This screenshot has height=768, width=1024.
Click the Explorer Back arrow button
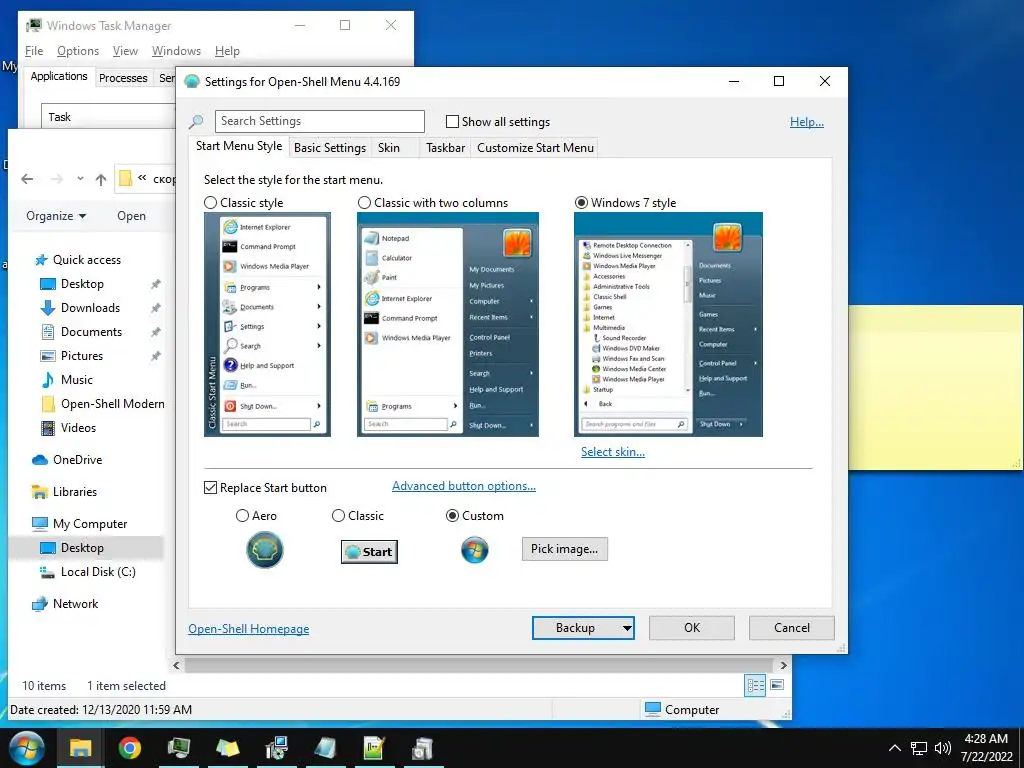click(27, 179)
